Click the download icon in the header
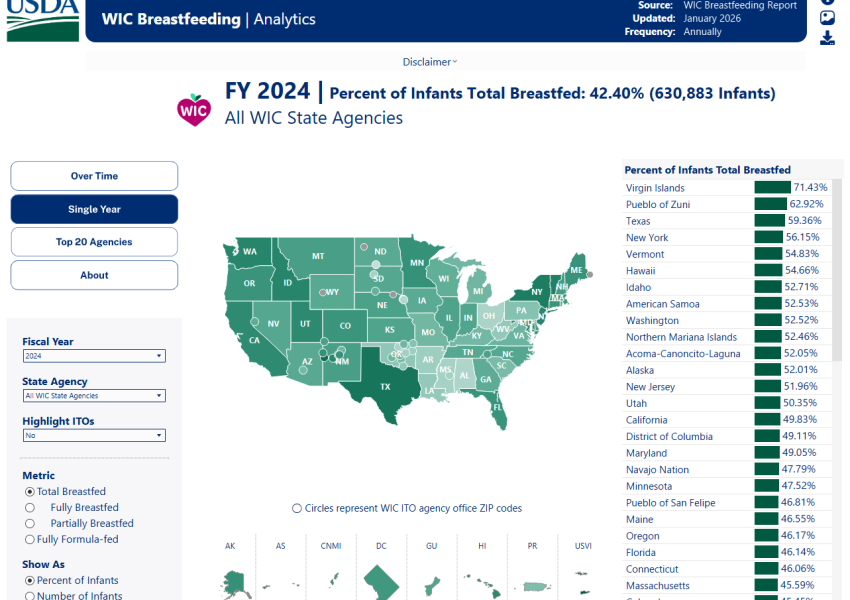 (x=827, y=37)
